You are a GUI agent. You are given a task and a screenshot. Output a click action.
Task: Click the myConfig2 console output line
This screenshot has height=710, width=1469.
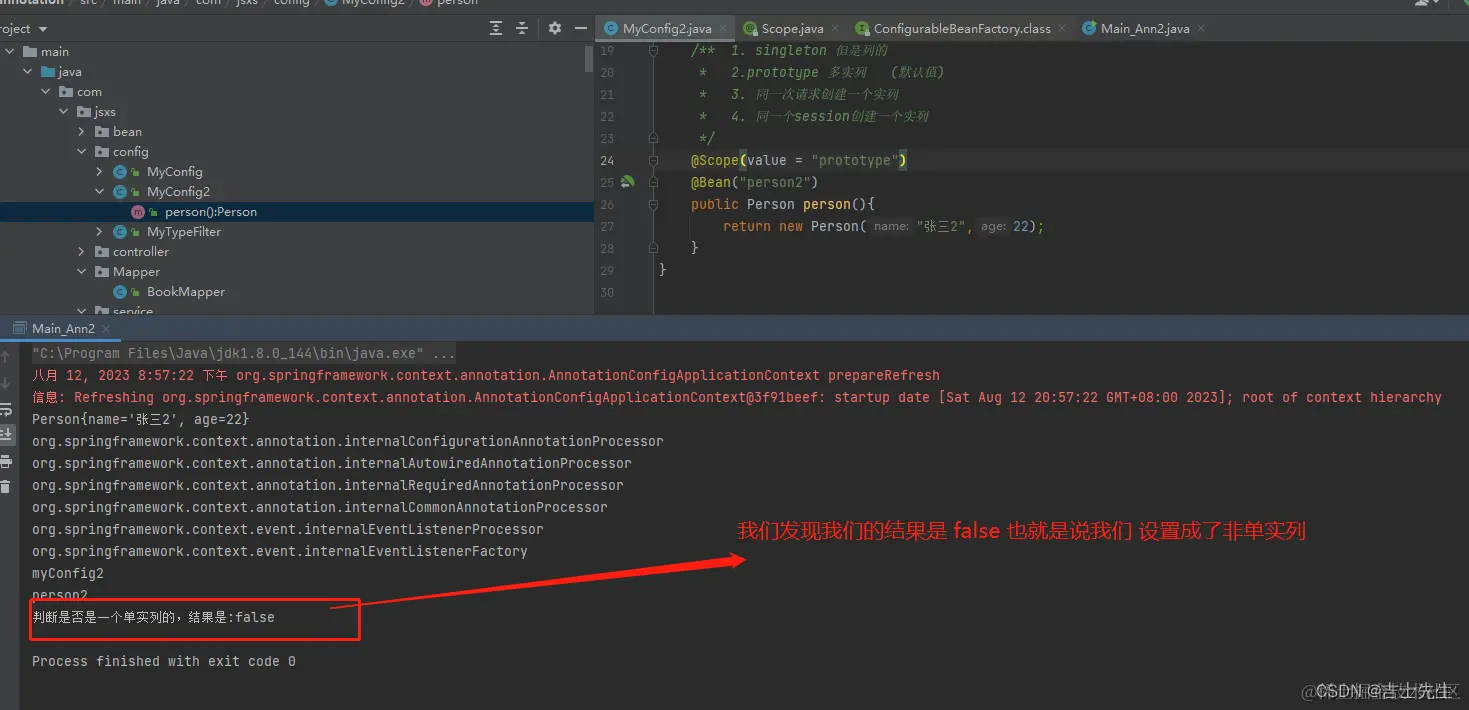tap(68, 573)
